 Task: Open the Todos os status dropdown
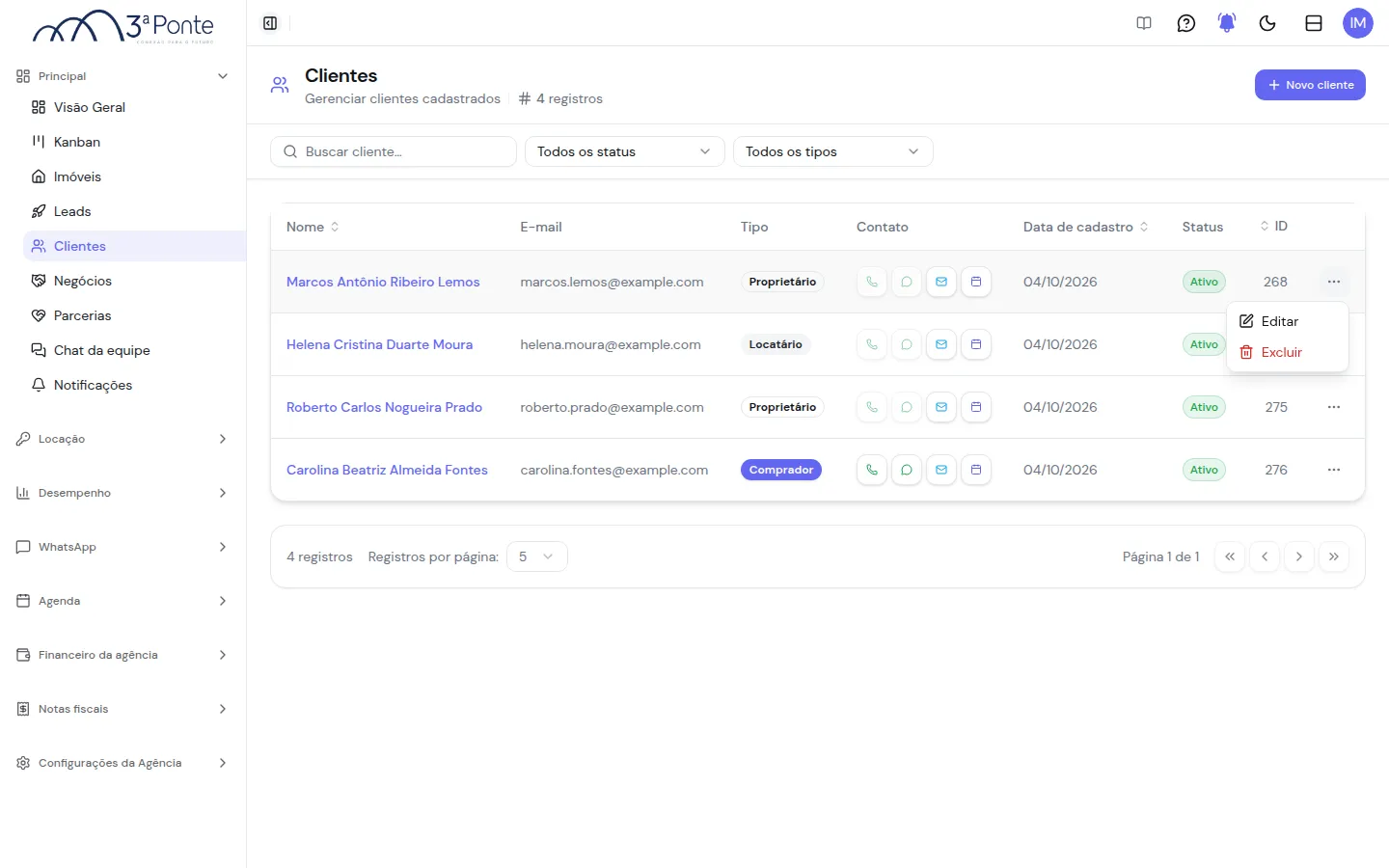coord(625,151)
